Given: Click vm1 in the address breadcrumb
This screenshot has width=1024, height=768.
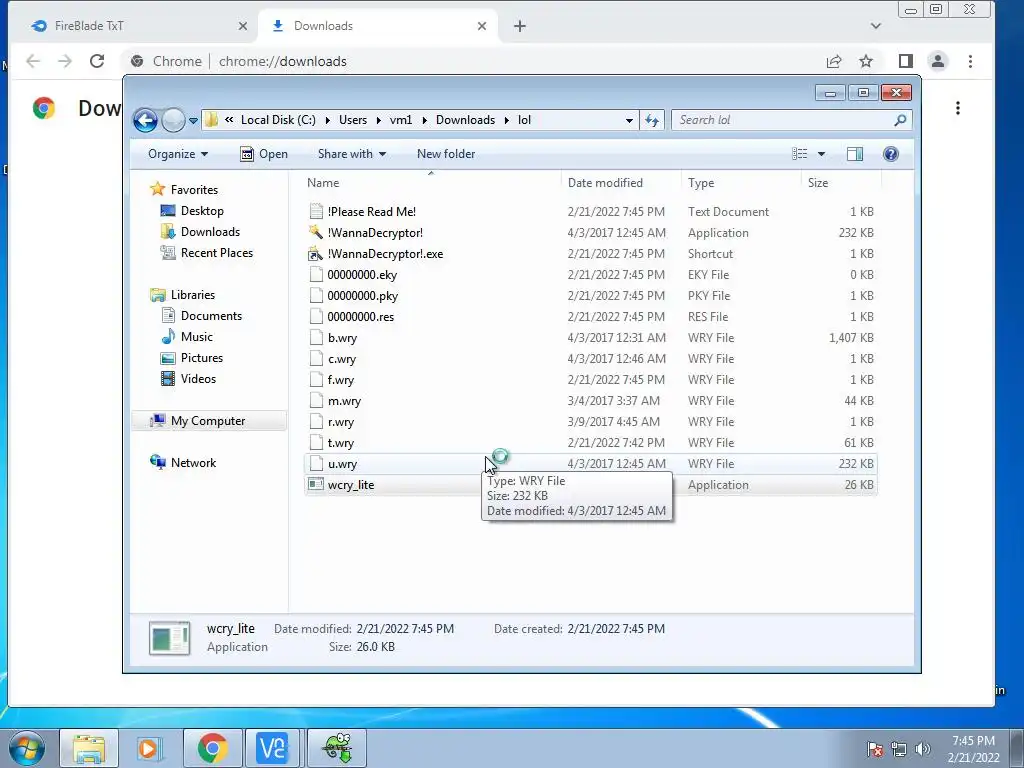Looking at the screenshot, I should click(401, 120).
